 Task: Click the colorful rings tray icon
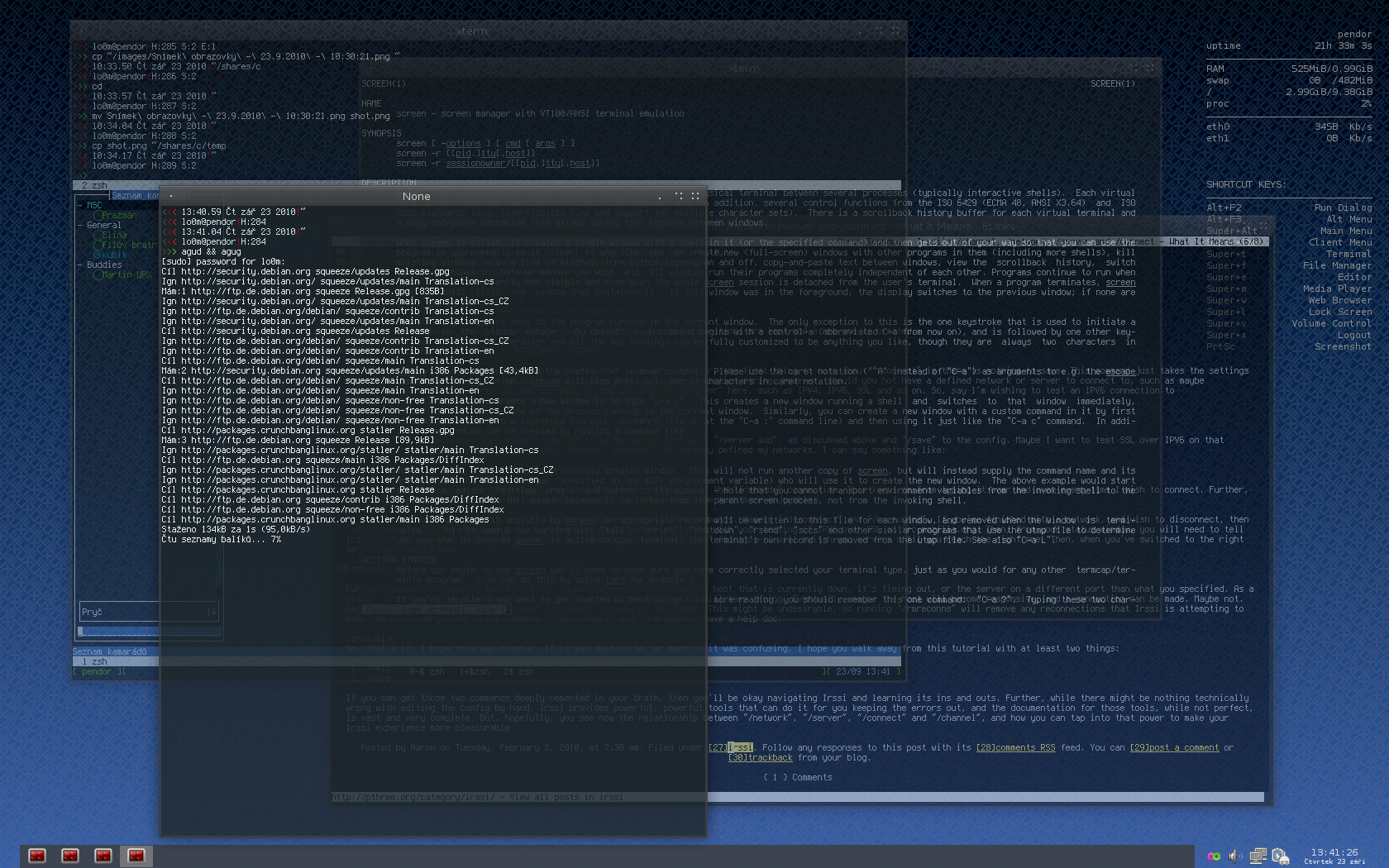pyautogui.click(x=1214, y=856)
